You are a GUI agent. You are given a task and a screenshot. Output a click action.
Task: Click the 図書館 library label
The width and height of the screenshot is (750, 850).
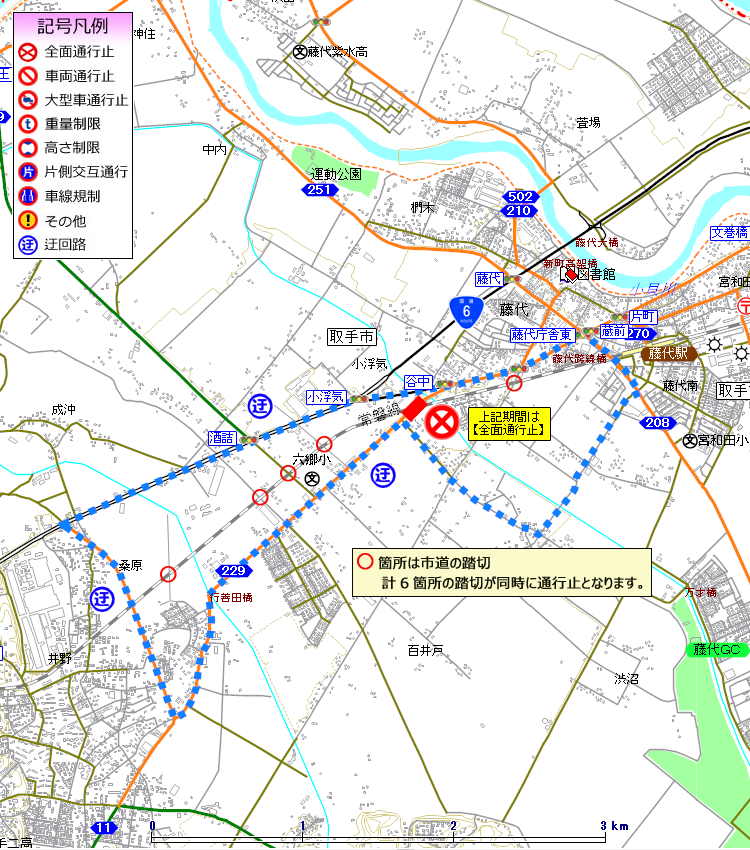pyautogui.click(x=596, y=274)
